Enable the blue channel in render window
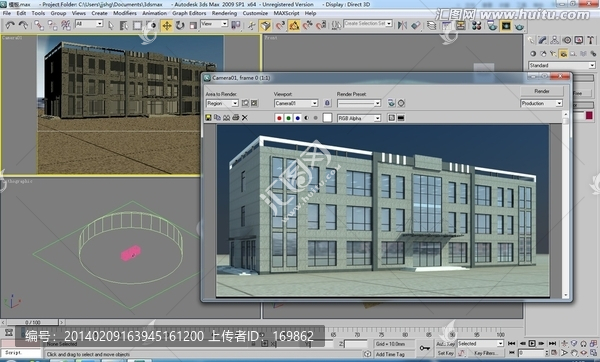 pos(297,118)
